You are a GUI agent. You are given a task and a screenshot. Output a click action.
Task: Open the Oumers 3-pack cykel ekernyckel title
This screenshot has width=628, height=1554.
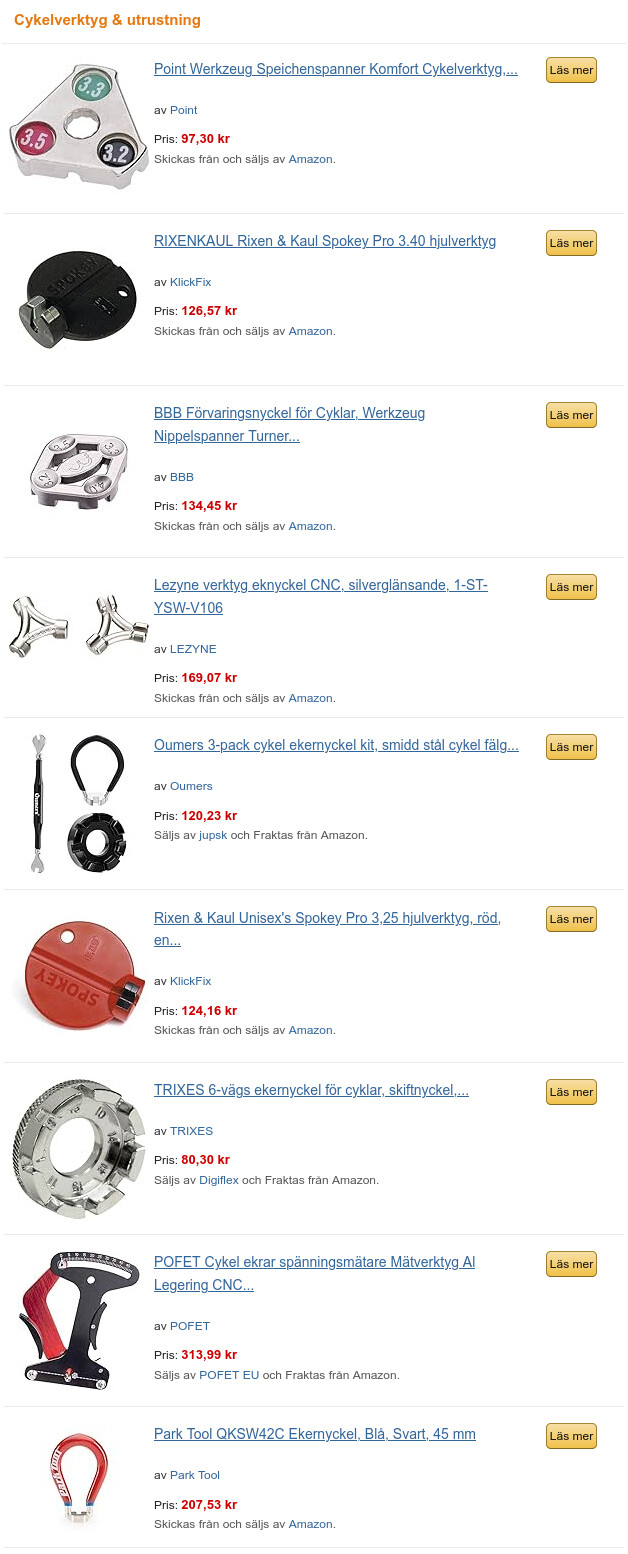pos(336,746)
